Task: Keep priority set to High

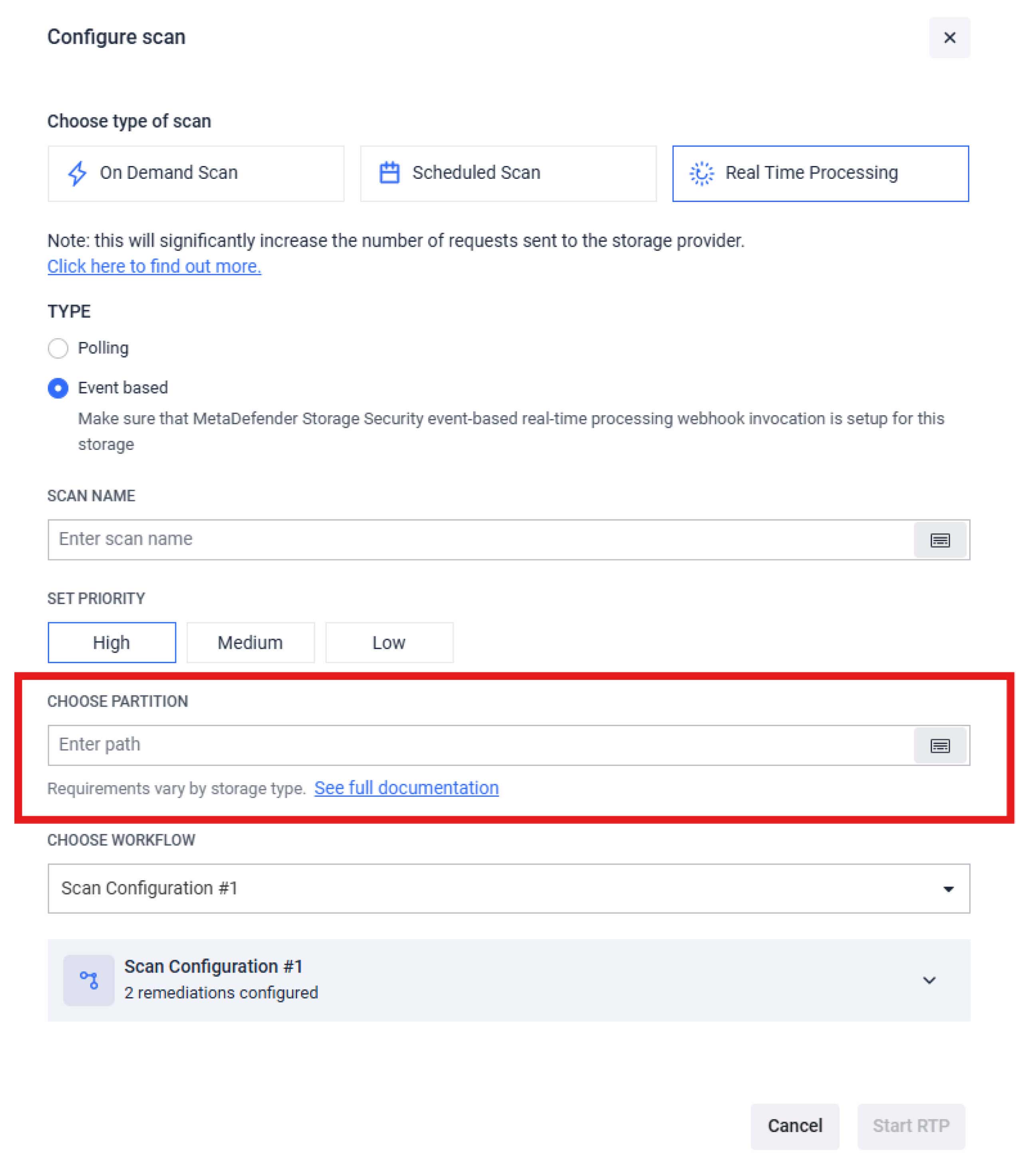Action: point(111,642)
